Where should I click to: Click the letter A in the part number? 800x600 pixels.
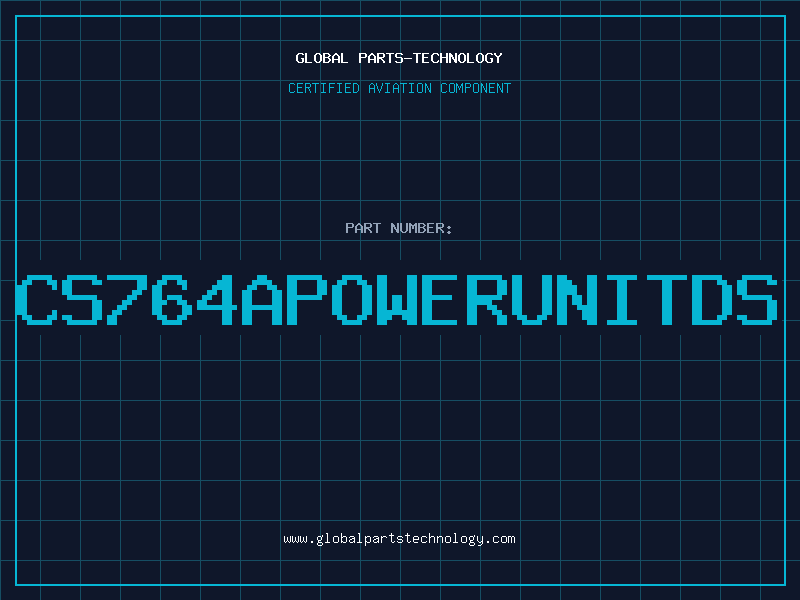tap(264, 299)
